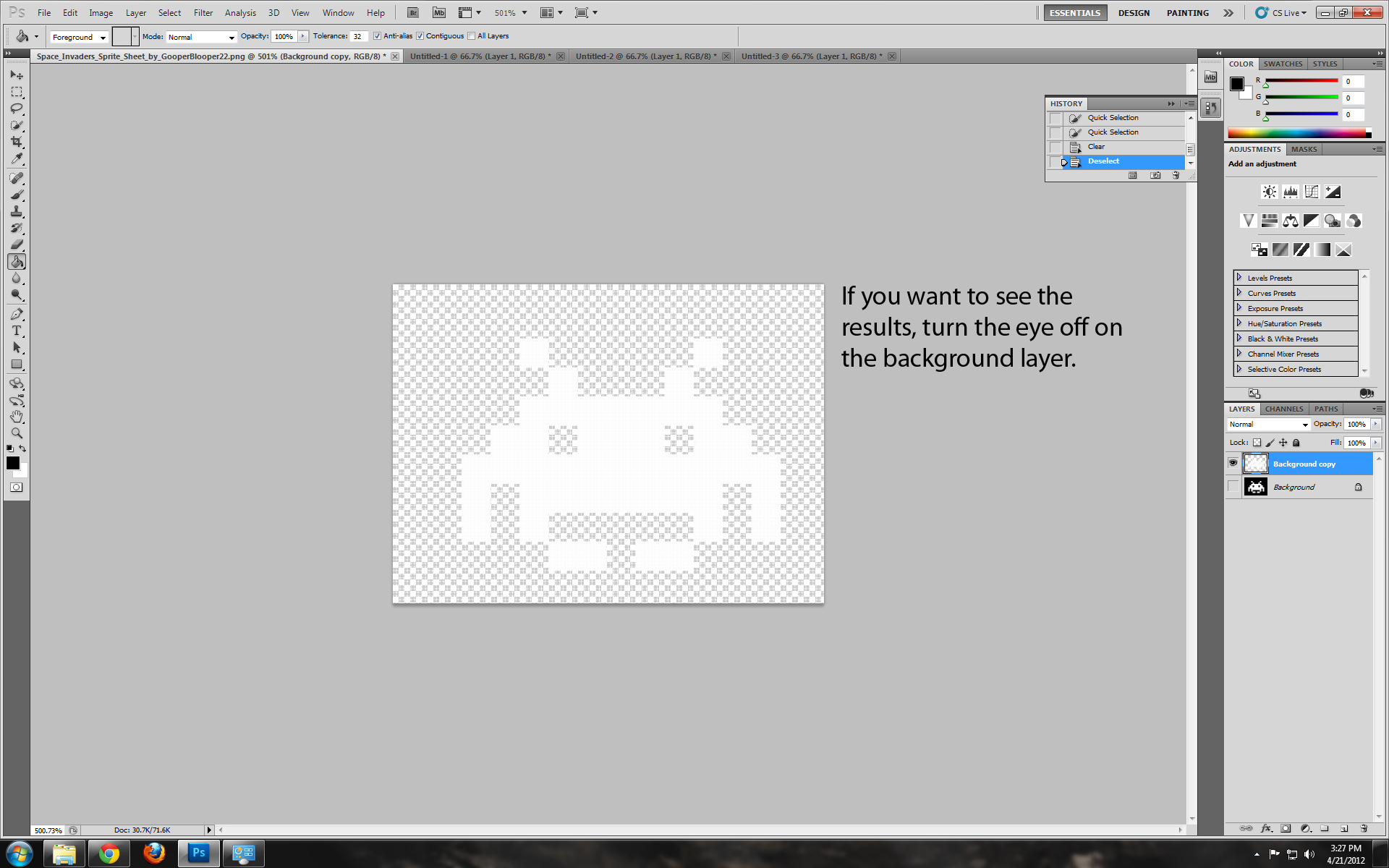
Task: Select the History Brush tool
Action: (x=17, y=228)
